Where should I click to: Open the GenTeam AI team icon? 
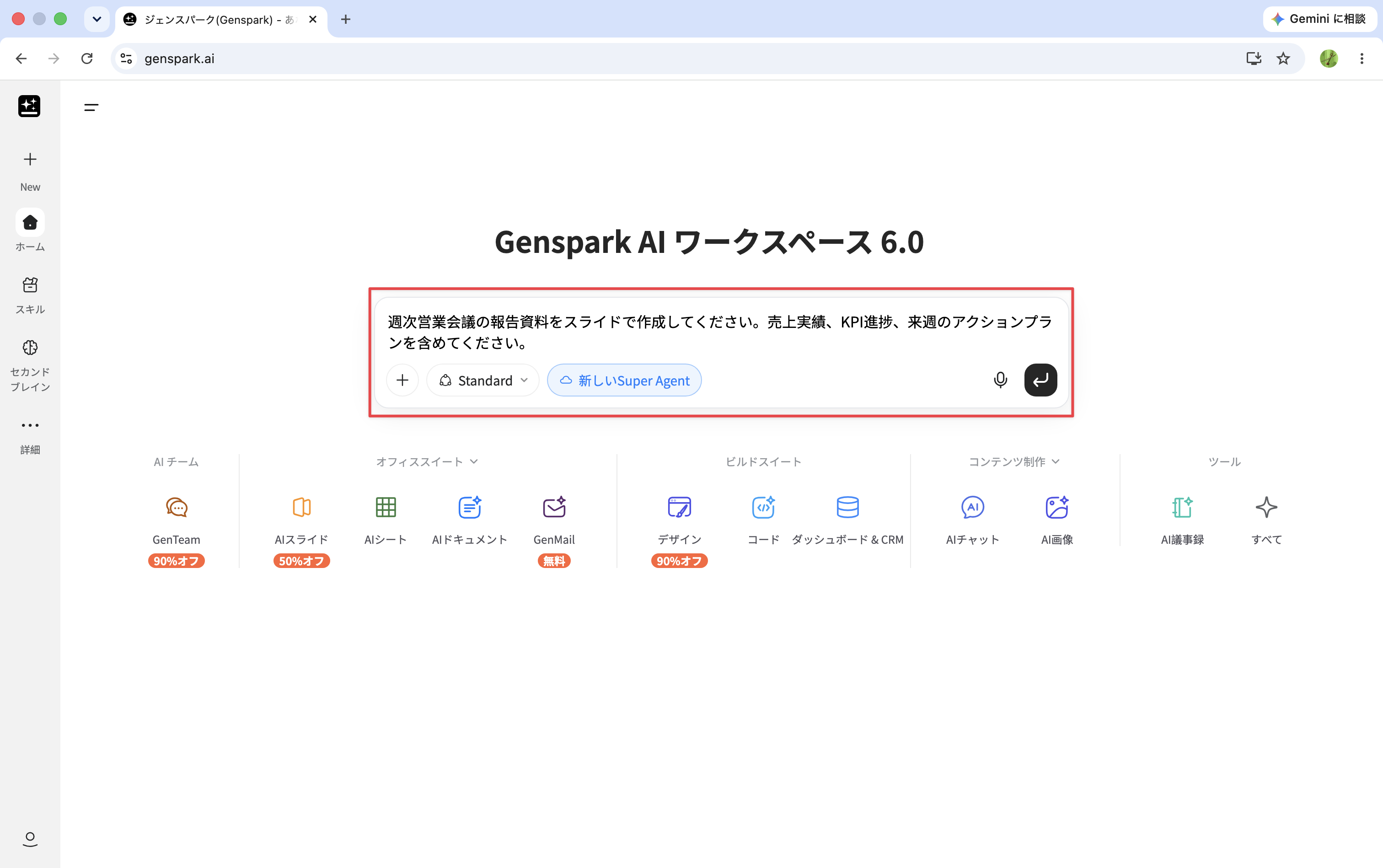[176, 508]
